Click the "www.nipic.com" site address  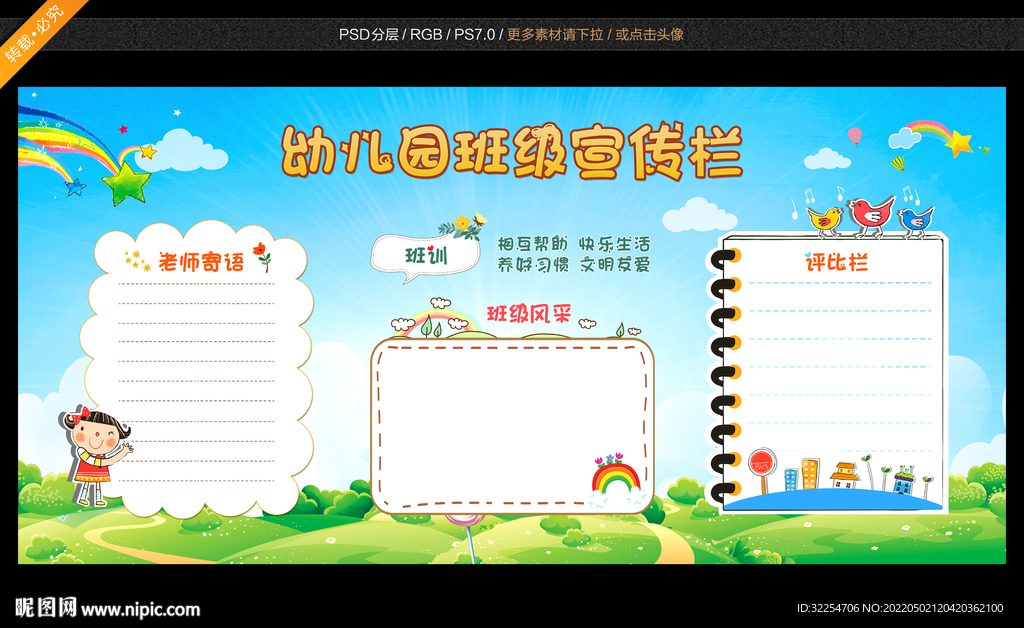click(x=140, y=610)
